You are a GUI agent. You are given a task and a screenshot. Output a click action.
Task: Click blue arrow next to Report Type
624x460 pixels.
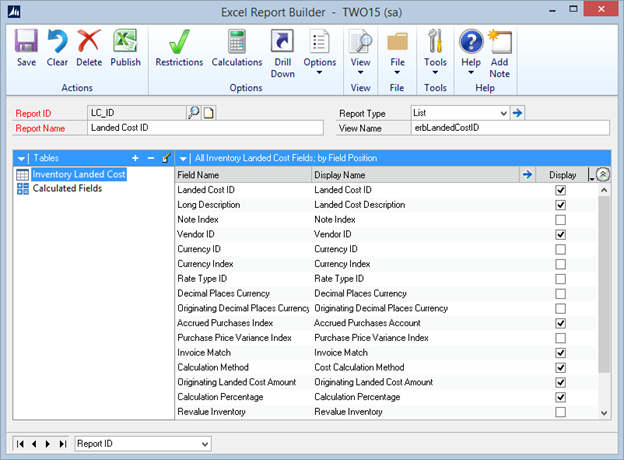coord(517,113)
